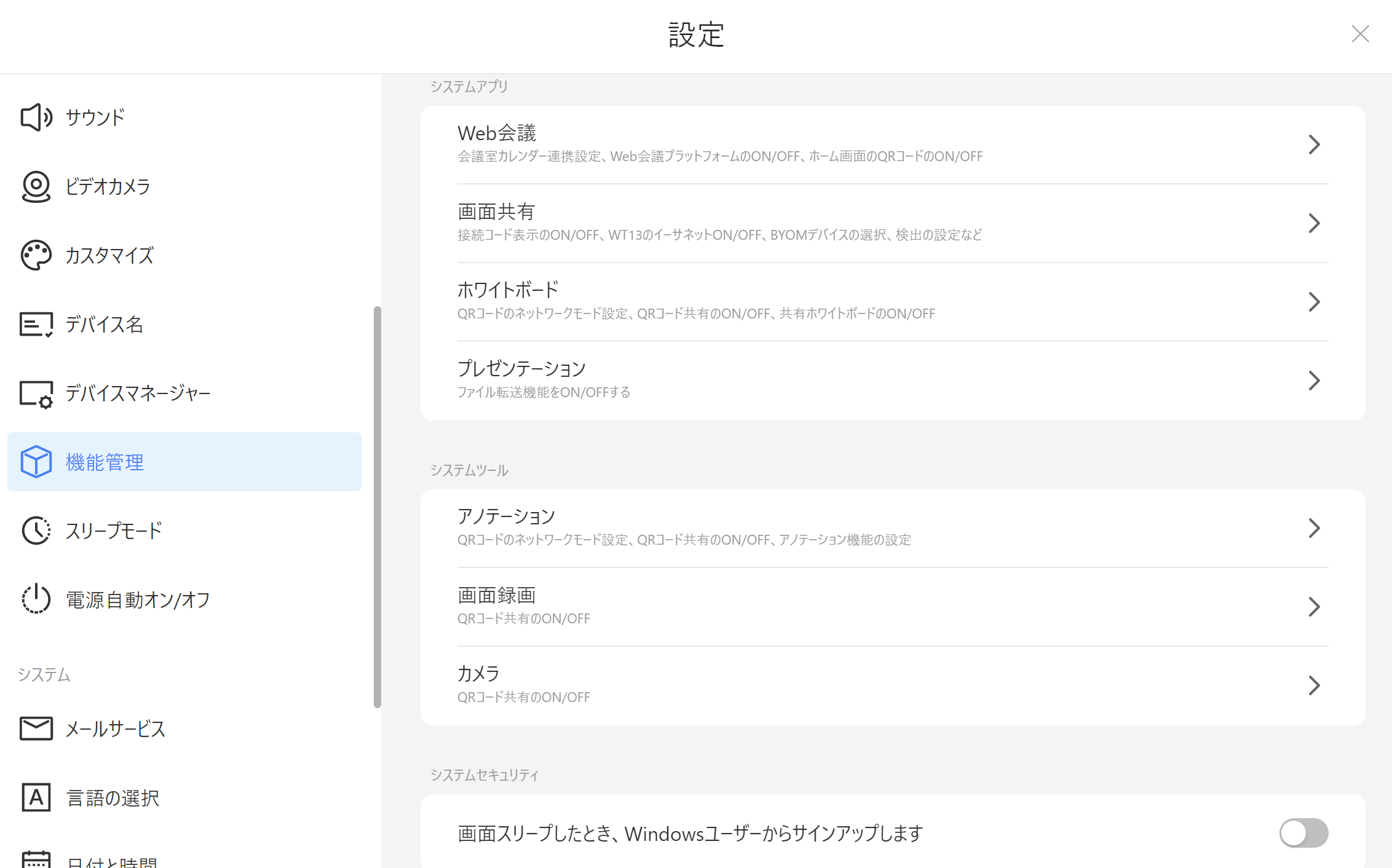Viewport: 1392px width, 868px height.
Task: Select the 機能管理 sidebar item
Action: click(184, 462)
